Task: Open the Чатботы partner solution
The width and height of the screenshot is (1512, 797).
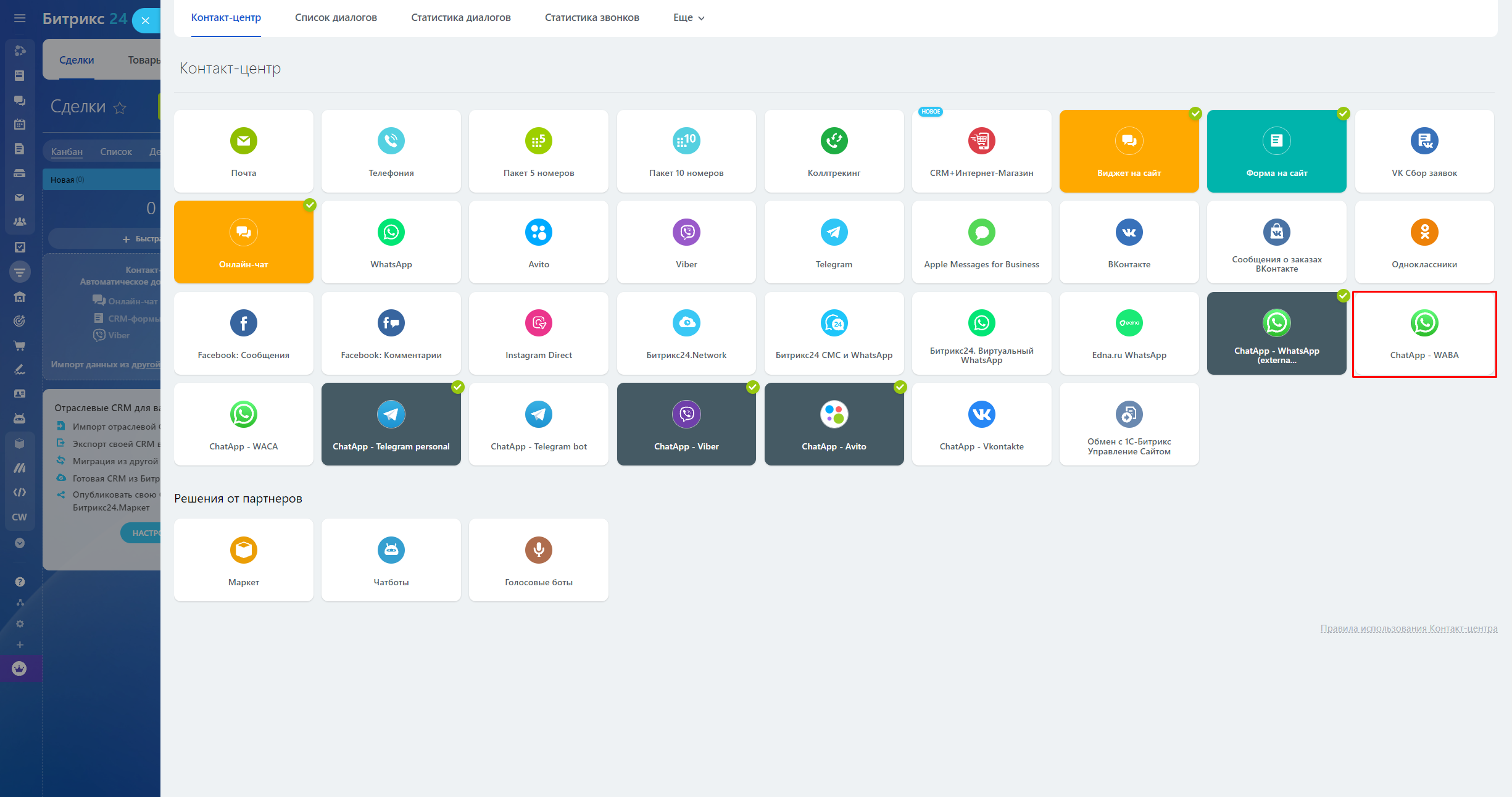Action: pos(391,560)
